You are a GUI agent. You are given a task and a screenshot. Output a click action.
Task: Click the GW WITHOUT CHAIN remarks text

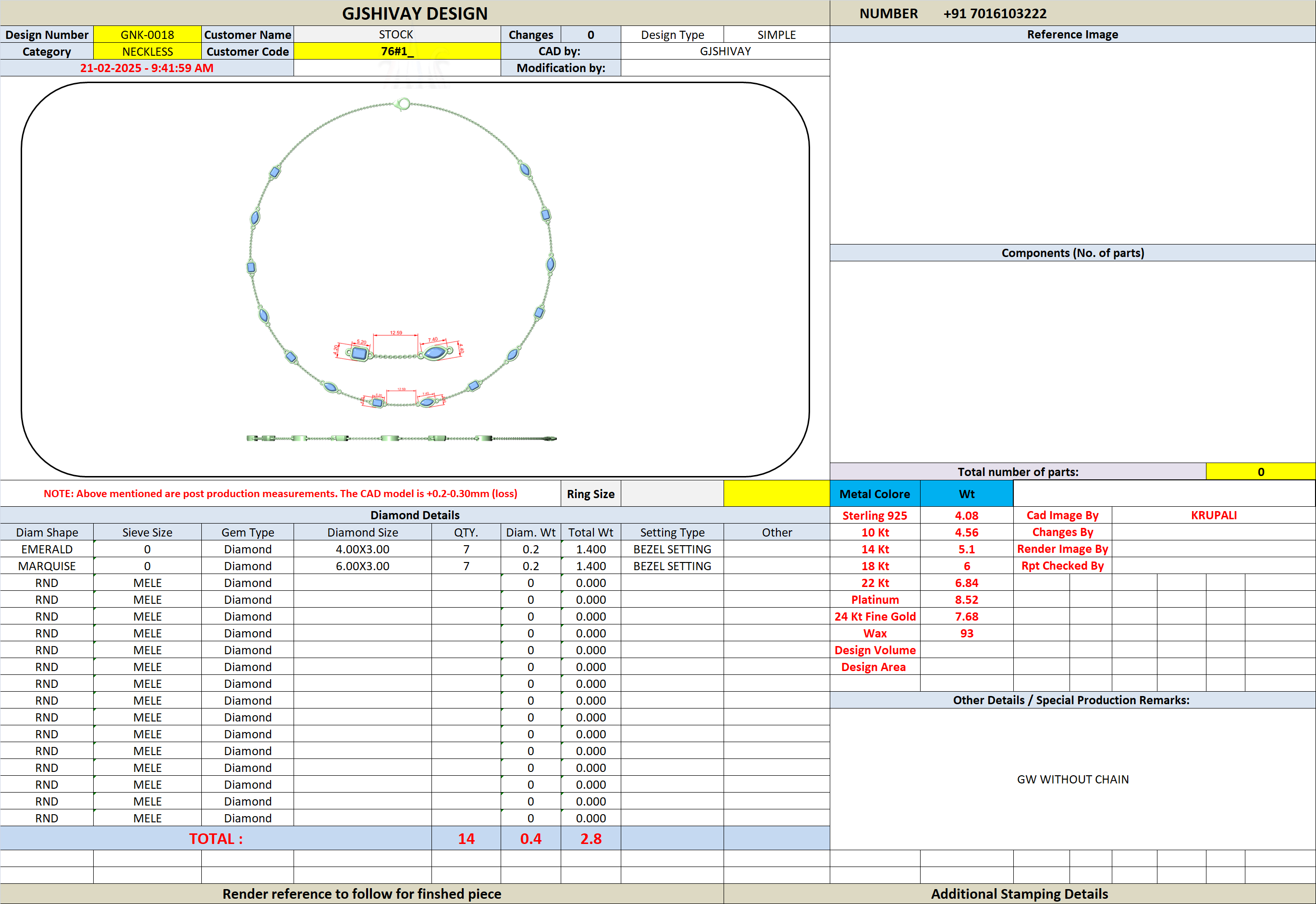pos(1072,780)
